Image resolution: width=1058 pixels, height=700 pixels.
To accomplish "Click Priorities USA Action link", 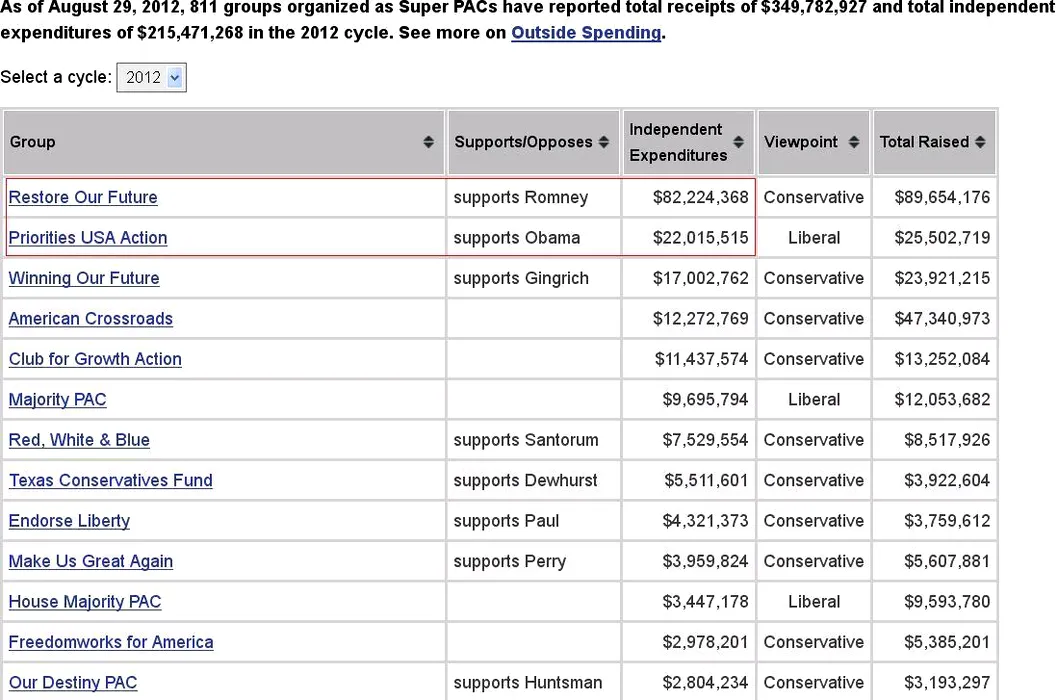I will tap(88, 238).
